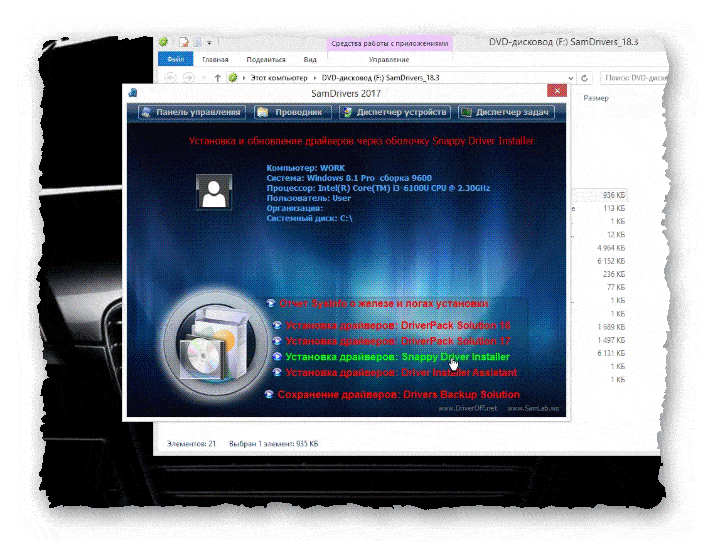Viewport: 704px width, 544px height.
Task: Click drive icon in address bar
Action: pyautogui.click(x=233, y=78)
